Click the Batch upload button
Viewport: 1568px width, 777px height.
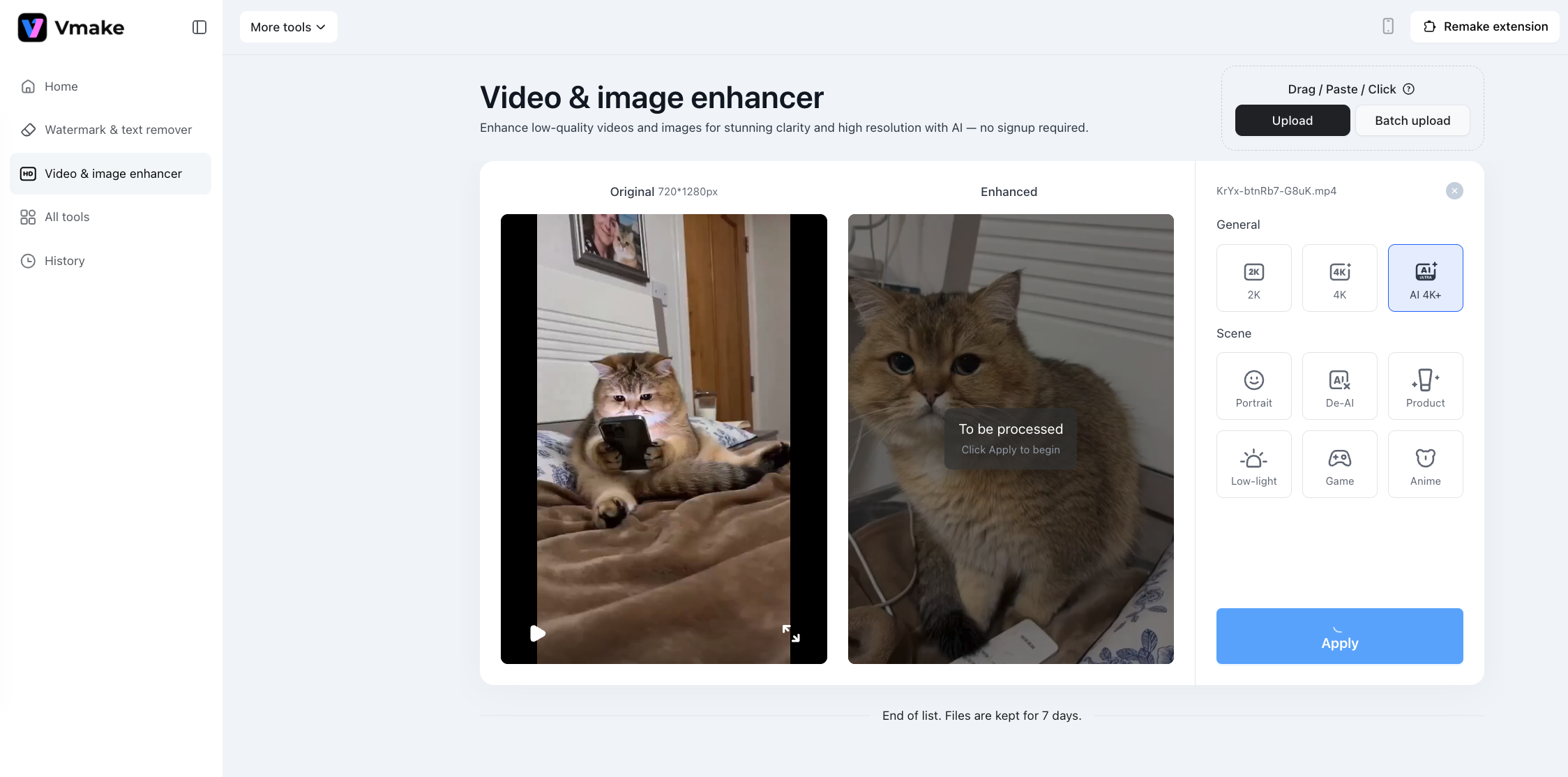[x=1412, y=121]
